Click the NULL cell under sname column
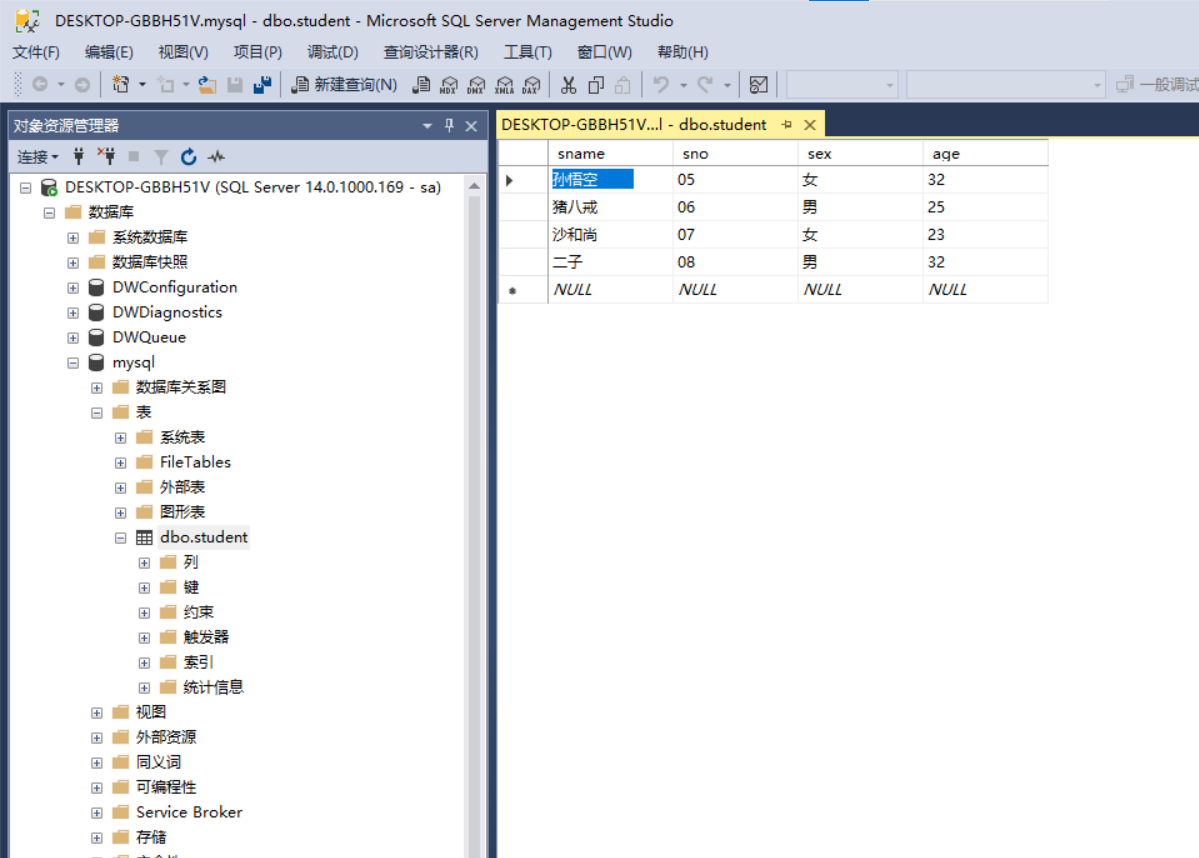1199x858 pixels. pyautogui.click(x=610, y=290)
